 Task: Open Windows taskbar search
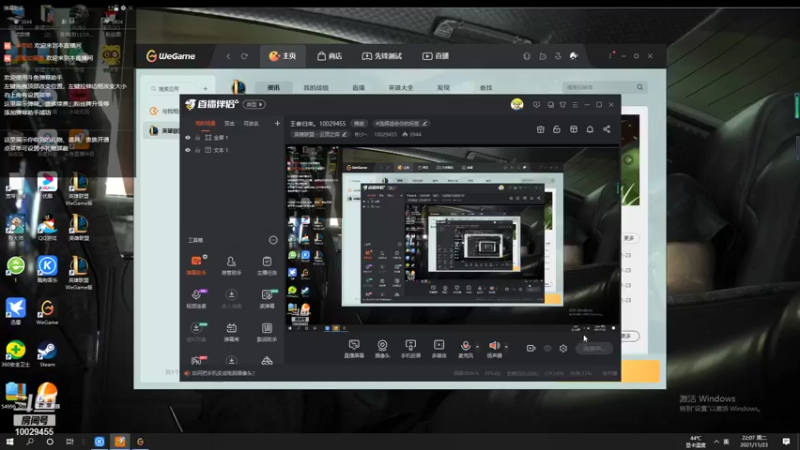(30, 441)
